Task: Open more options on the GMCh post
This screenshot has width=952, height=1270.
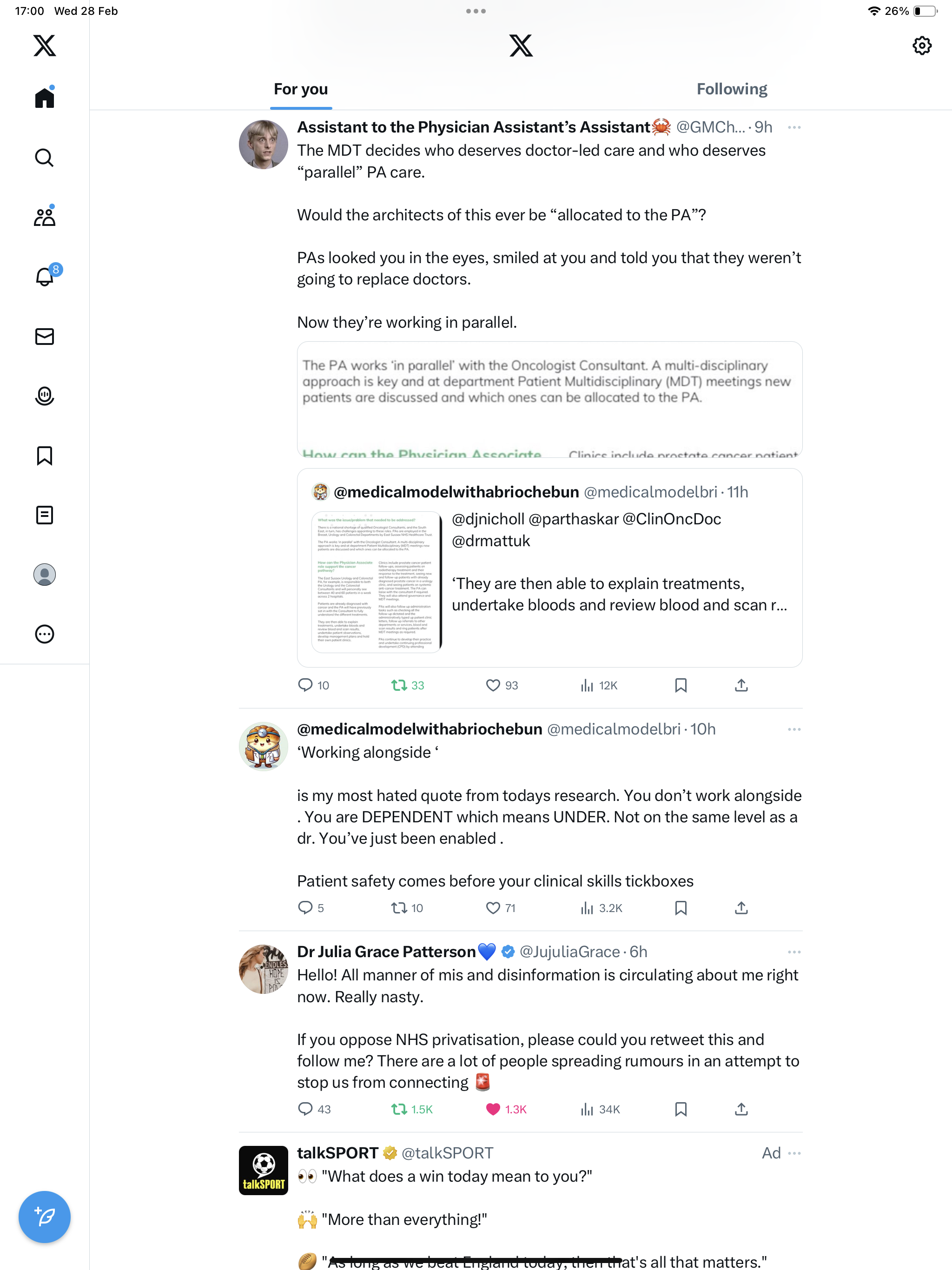Action: coord(794,127)
